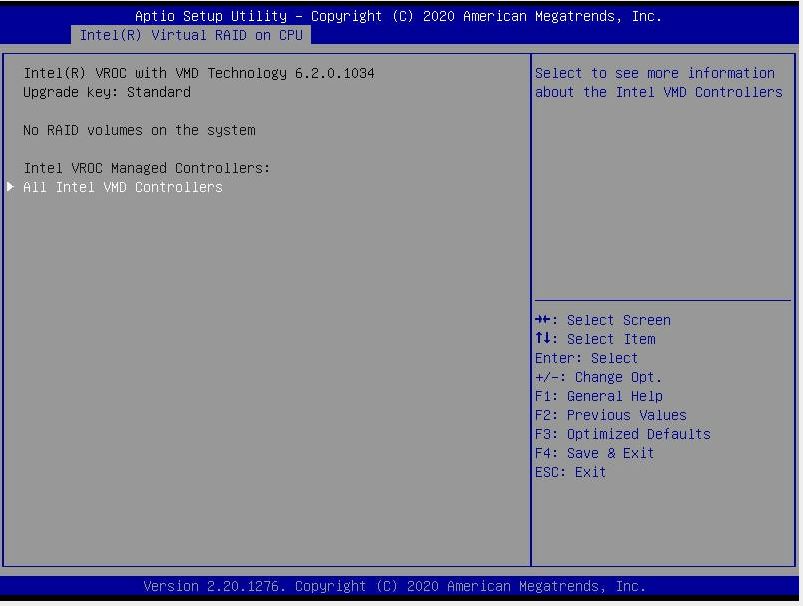
Task: Click the left-right arrows Select Screen icon
Action: pyautogui.click(x=543, y=320)
